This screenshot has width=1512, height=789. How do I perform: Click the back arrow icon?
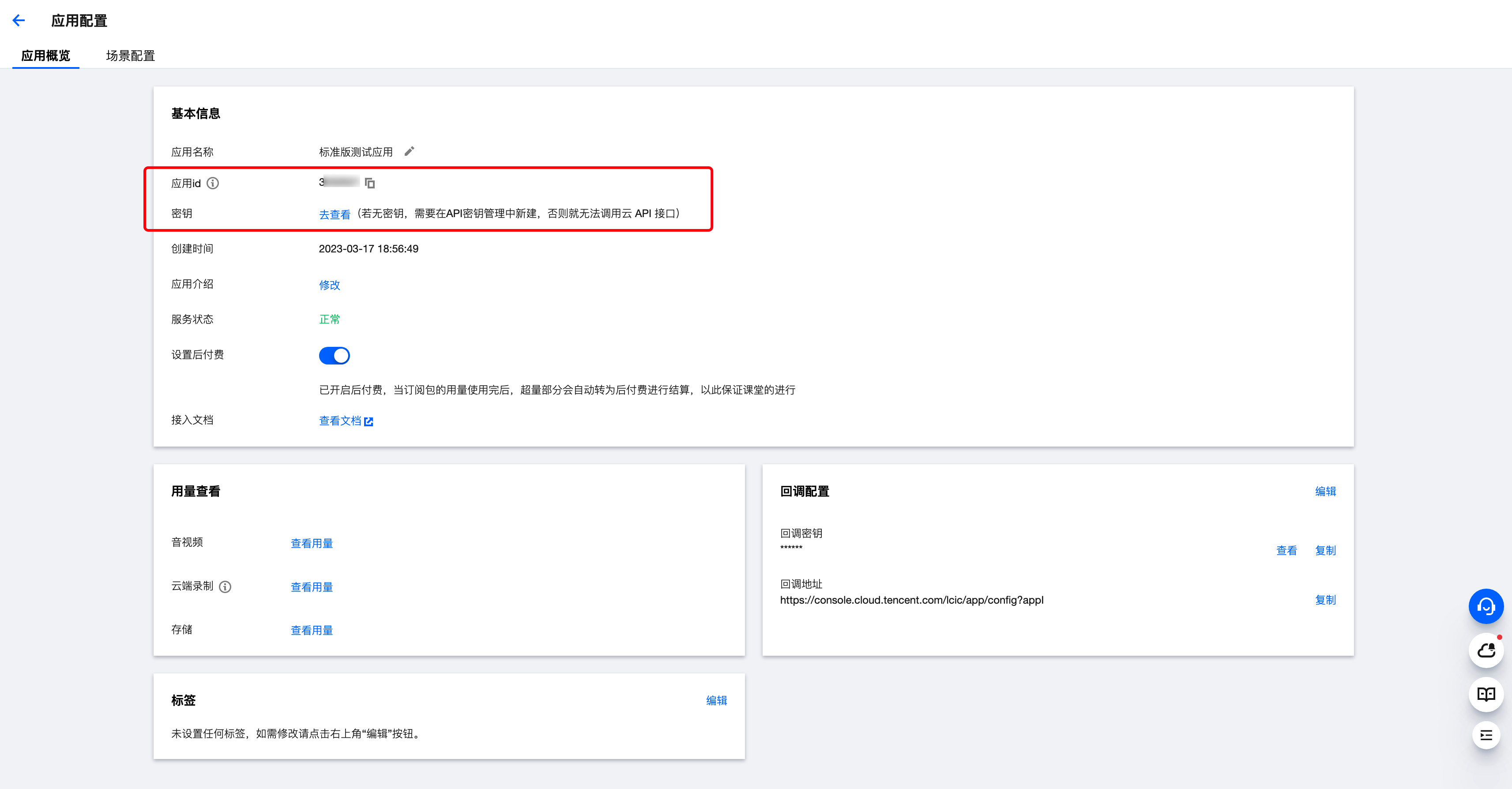click(19, 21)
